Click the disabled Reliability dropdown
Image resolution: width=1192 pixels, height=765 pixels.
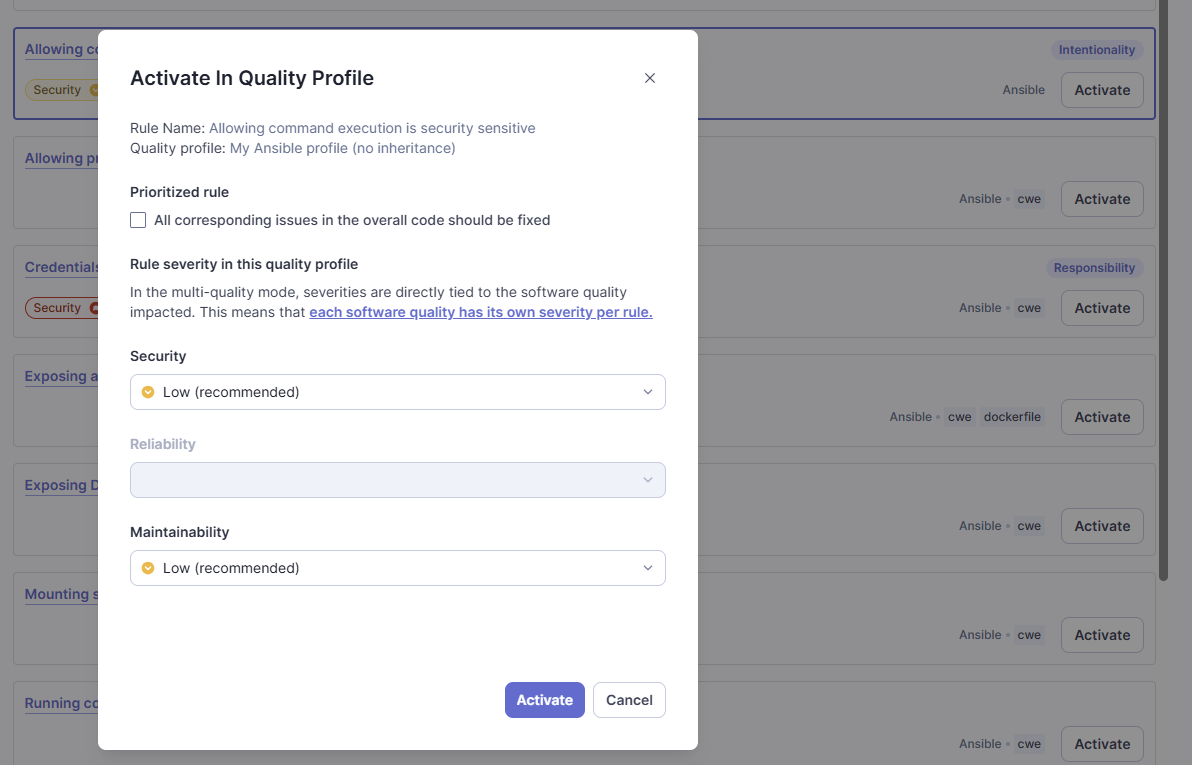[398, 480]
